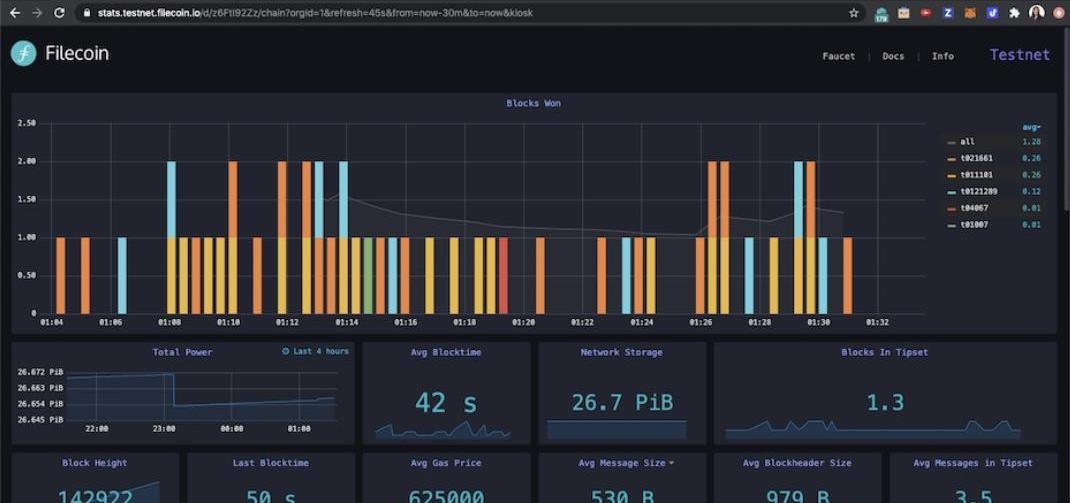
Task: Click the Faucet link
Action: point(838,56)
